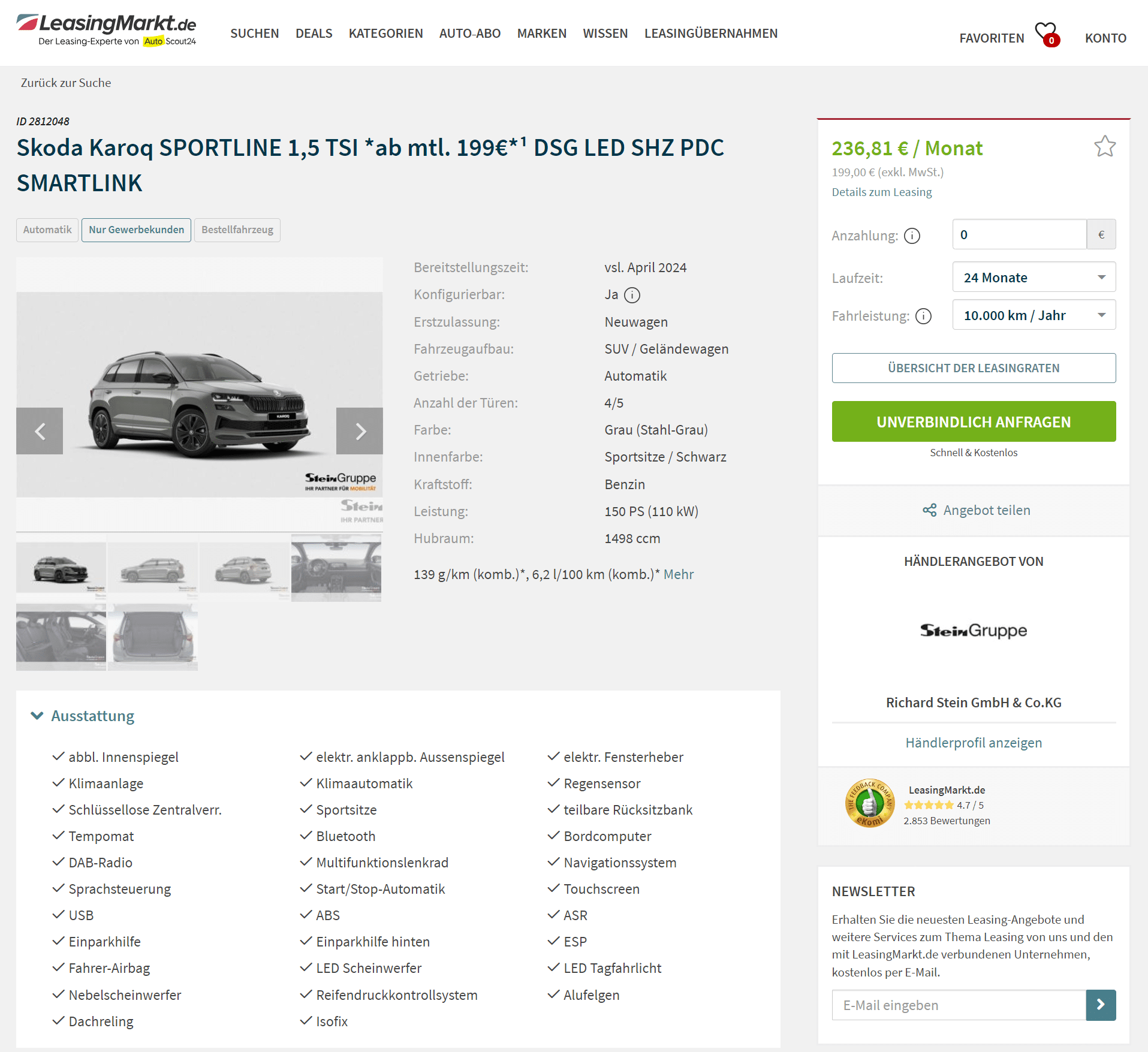1148x1052 pixels.
Task: Open the AUTO-ABO menu
Action: pos(470,34)
